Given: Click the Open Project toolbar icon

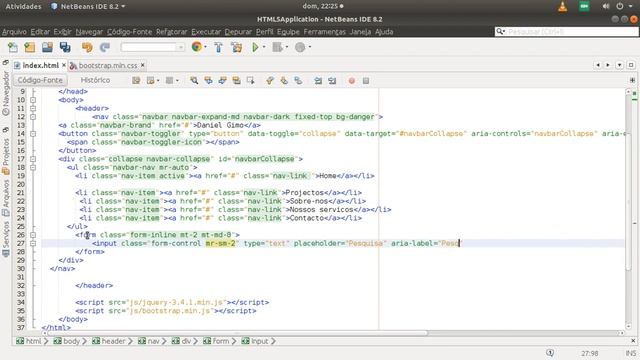Looking at the screenshot, I should 47,47.
